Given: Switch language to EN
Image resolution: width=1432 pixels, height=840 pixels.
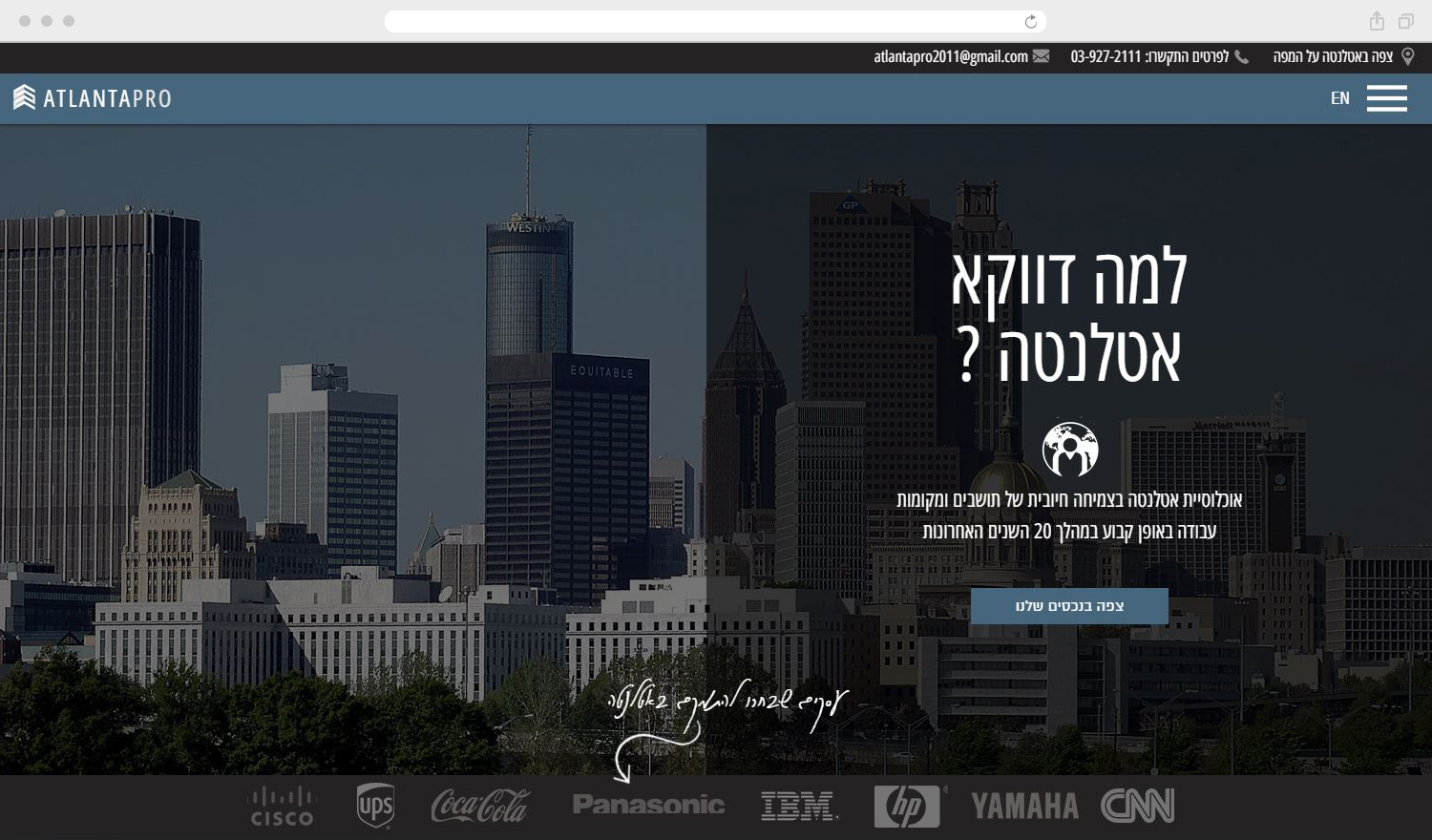Looking at the screenshot, I should click(1339, 98).
